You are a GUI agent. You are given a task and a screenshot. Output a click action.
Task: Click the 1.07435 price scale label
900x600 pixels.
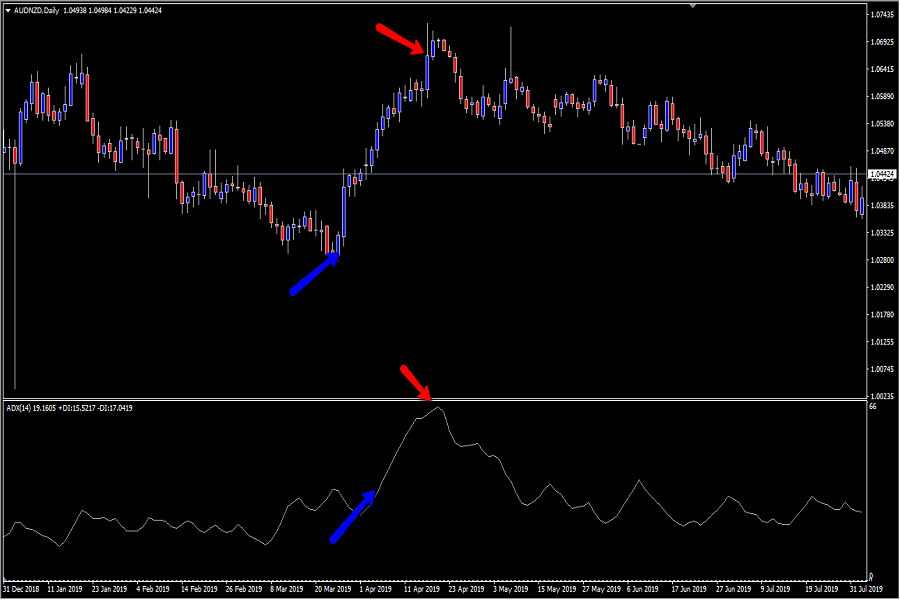tap(883, 14)
